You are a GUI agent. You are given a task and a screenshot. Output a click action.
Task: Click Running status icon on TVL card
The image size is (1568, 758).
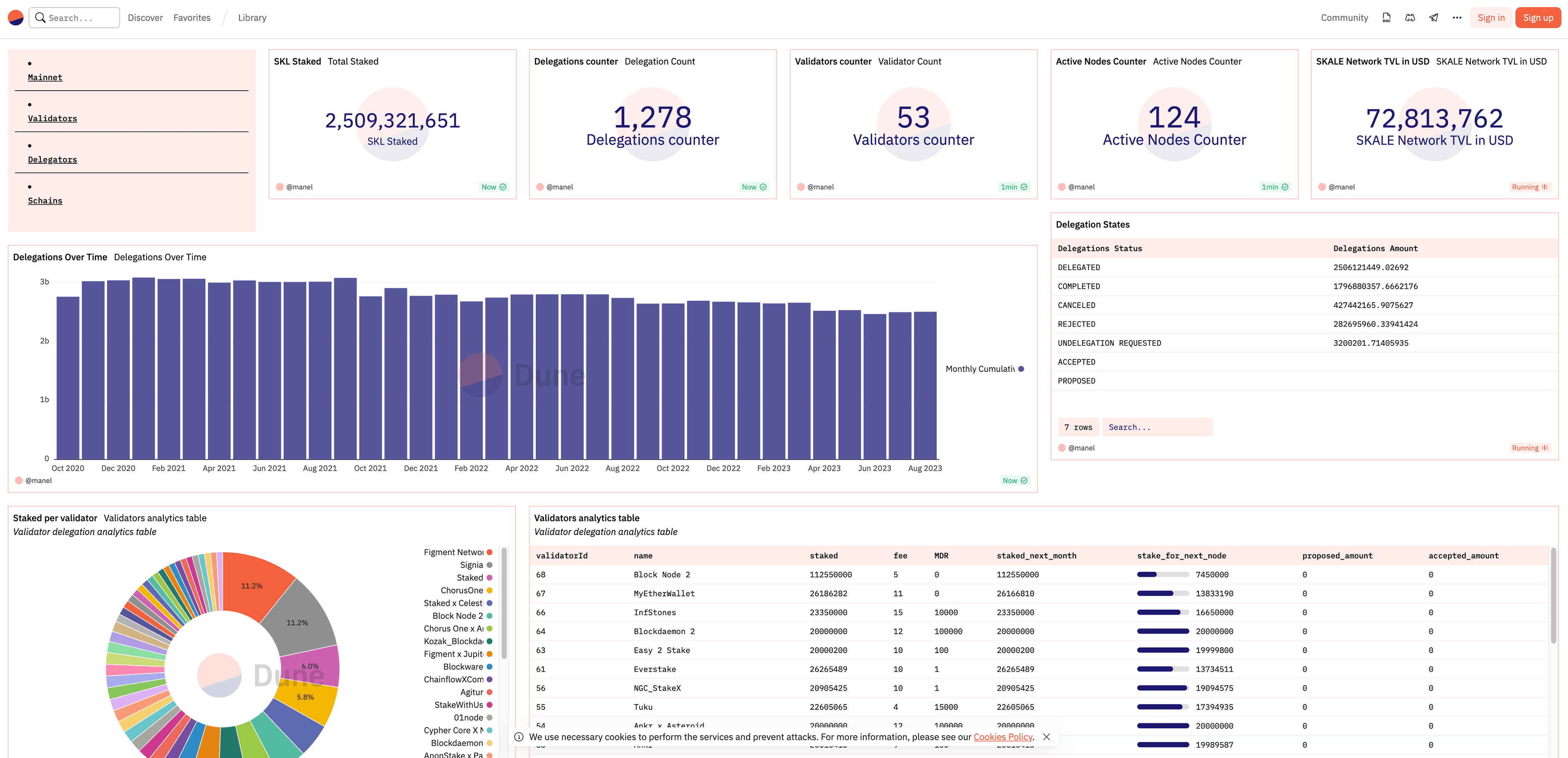click(x=1529, y=187)
